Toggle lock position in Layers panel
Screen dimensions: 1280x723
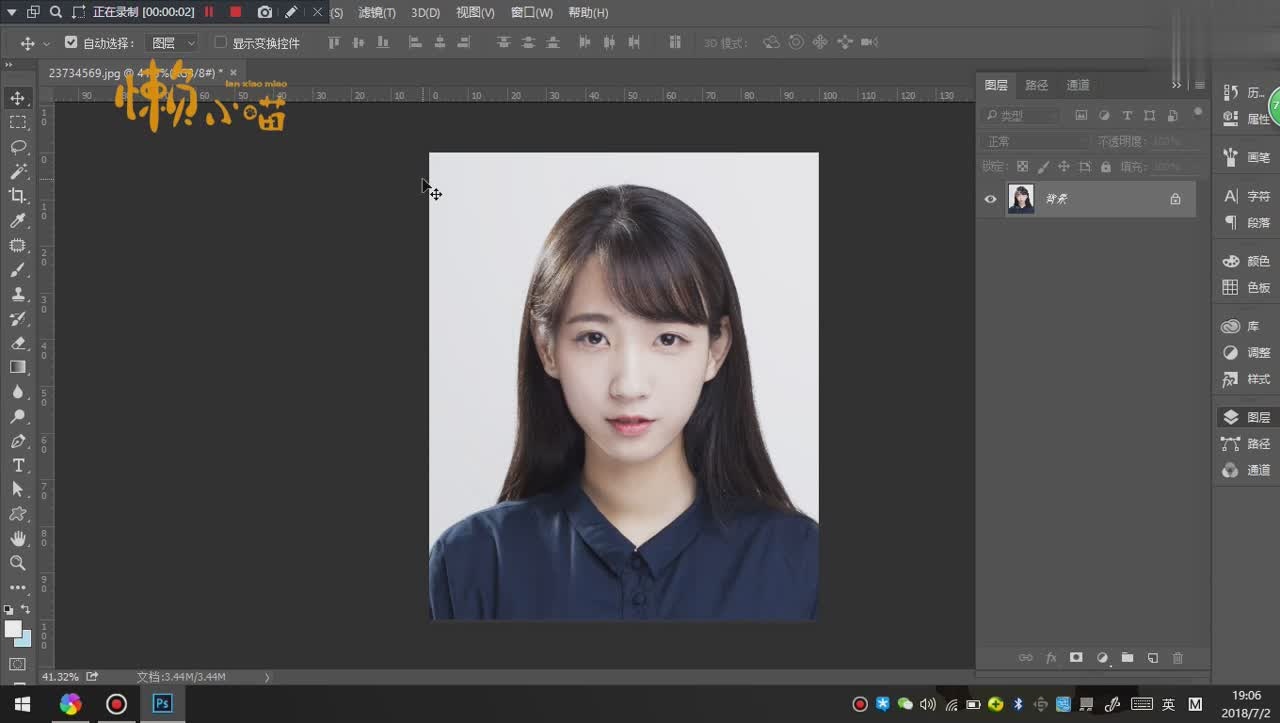click(1064, 167)
